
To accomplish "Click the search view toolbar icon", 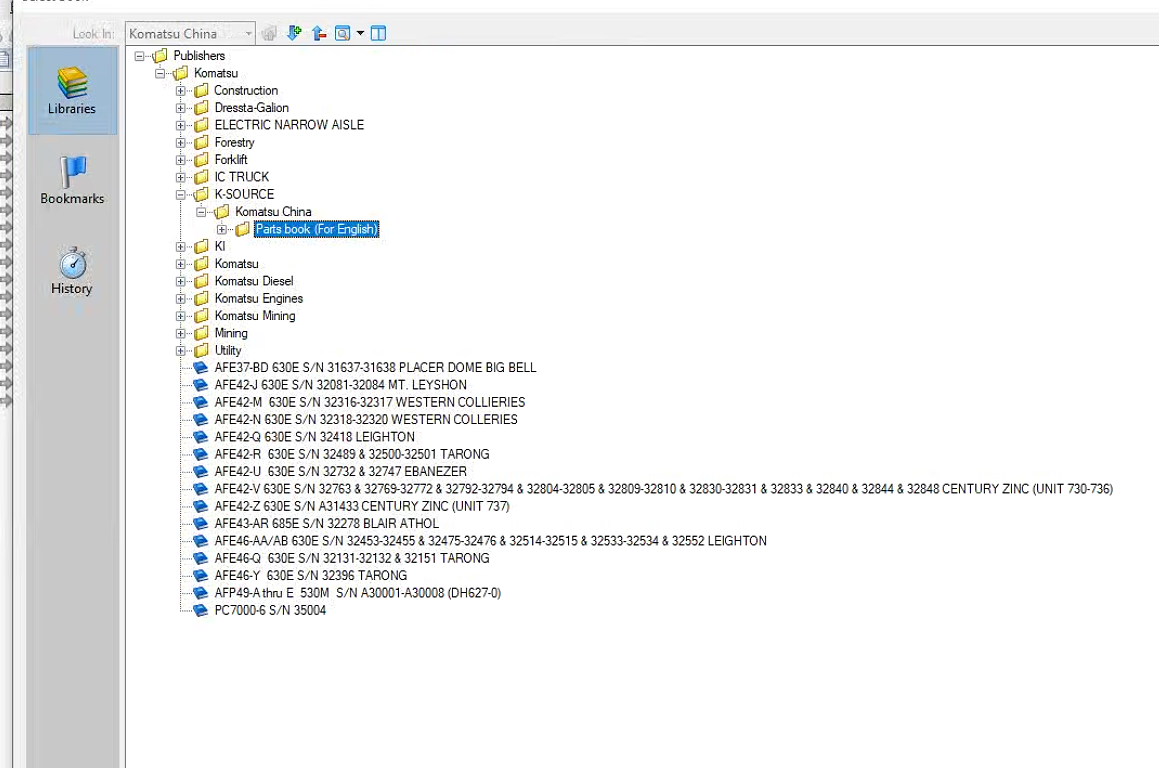I will tap(342, 33).
